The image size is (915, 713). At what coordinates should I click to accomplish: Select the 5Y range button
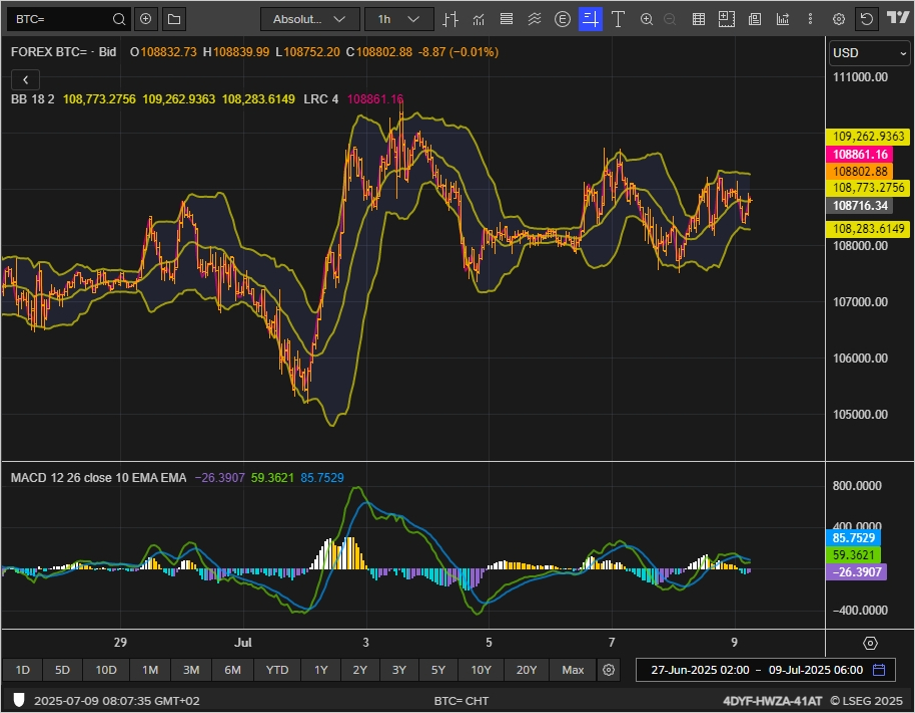coord(438,670)
